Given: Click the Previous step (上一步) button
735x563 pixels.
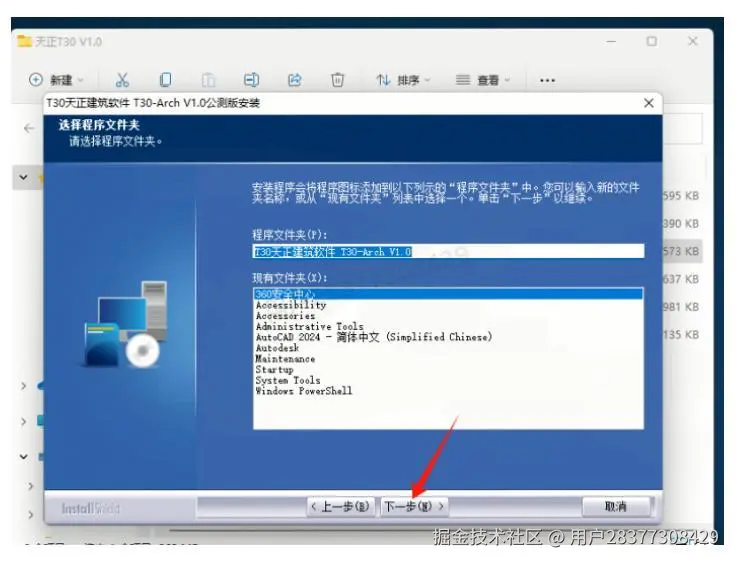Looking at the screenshot, I should (x=341, y=506).
